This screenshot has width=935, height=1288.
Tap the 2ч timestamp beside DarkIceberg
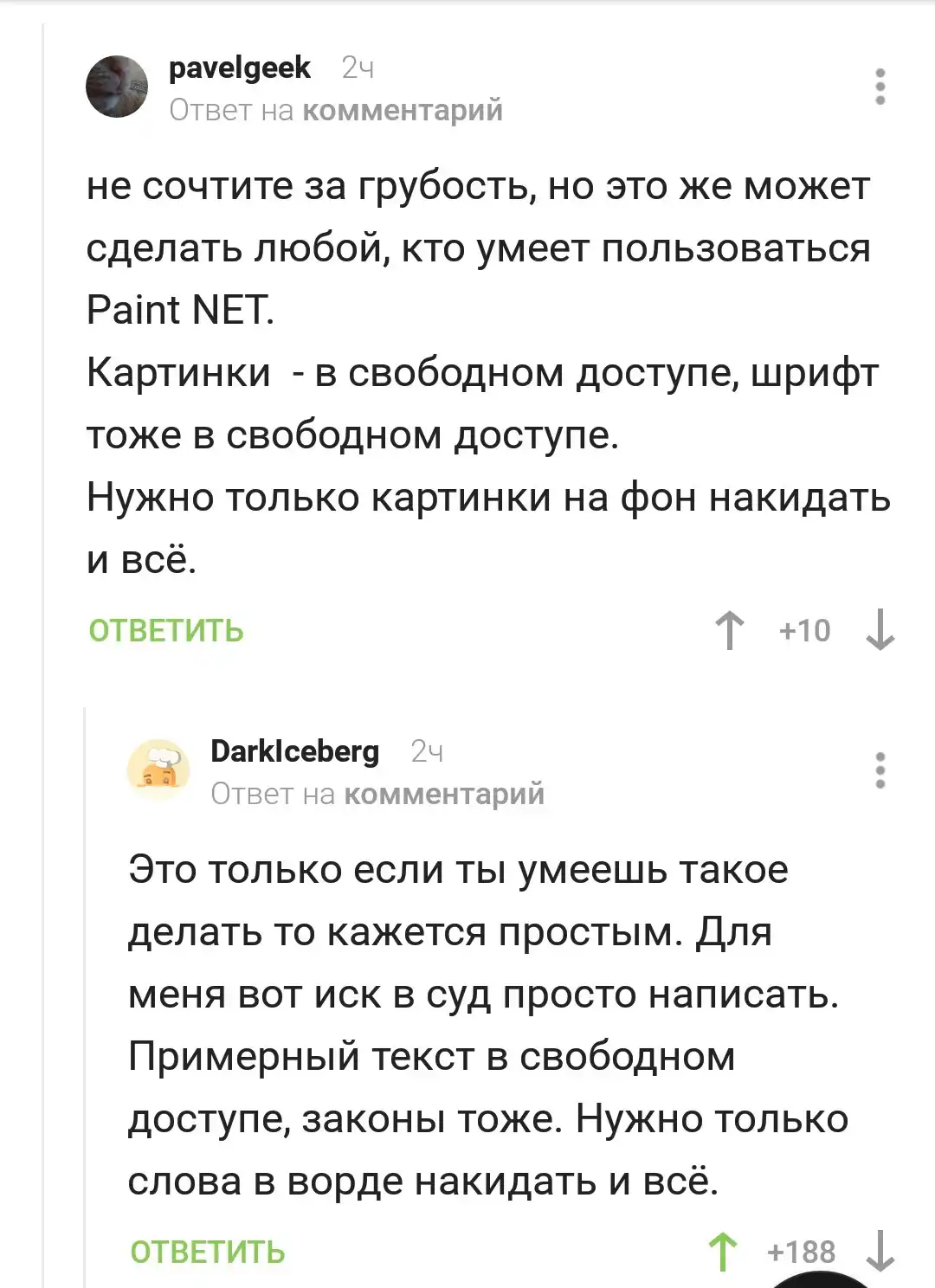[x=426, y=751]
